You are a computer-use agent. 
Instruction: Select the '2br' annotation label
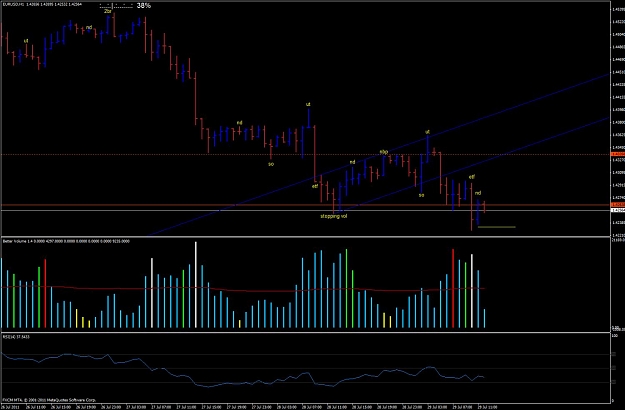(107, 12)
